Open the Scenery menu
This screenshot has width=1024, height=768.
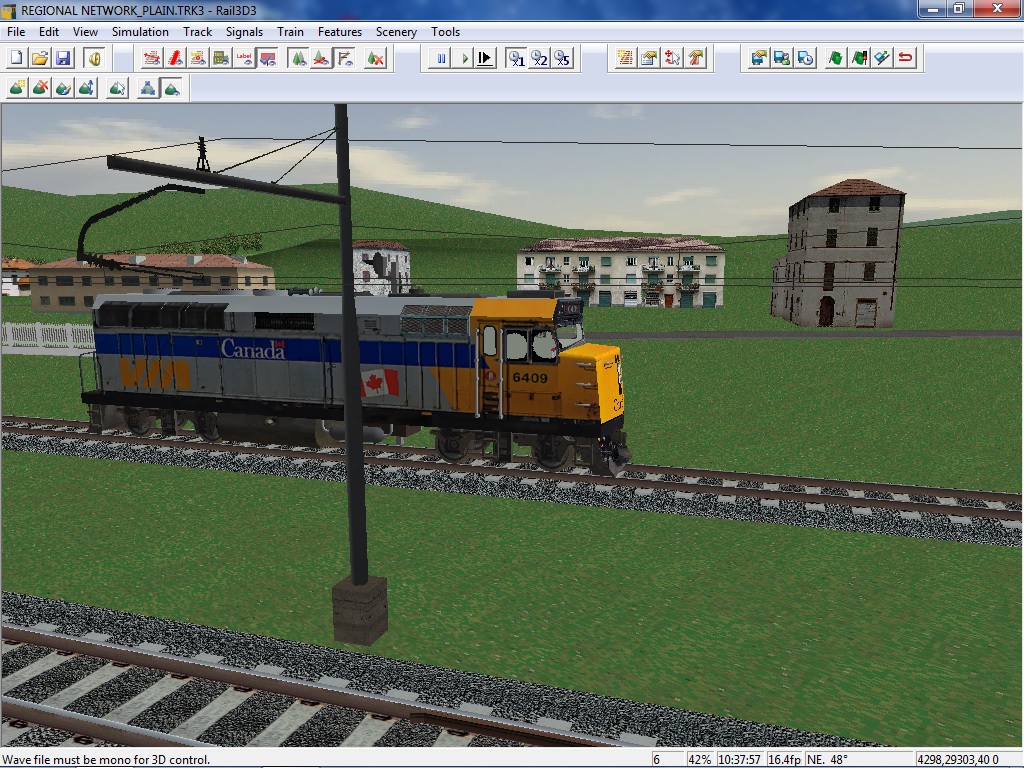pyautogui.click(x=396, y=31)
